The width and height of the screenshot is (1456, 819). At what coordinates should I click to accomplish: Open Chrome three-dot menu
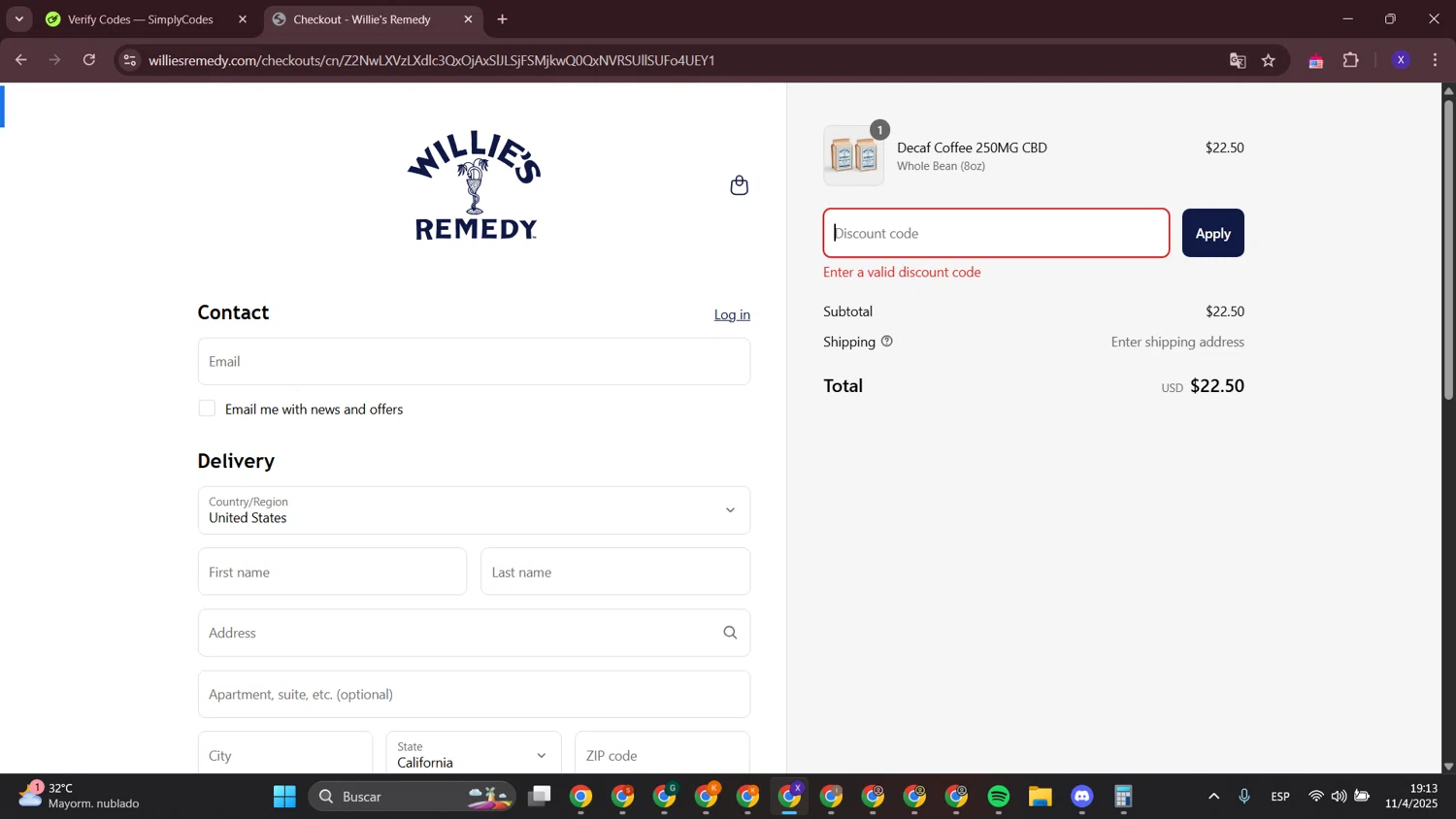pyautogui.click(x=1436, y=60)
